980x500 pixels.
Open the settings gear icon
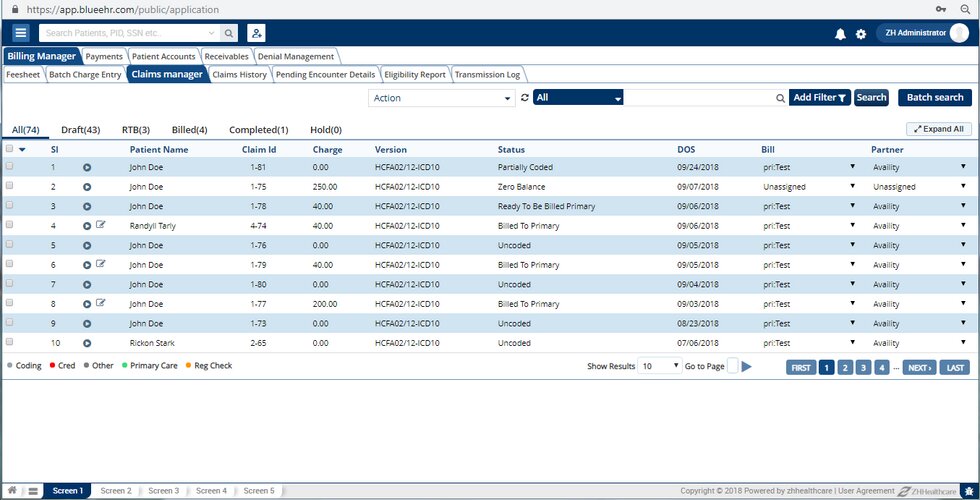861,34
